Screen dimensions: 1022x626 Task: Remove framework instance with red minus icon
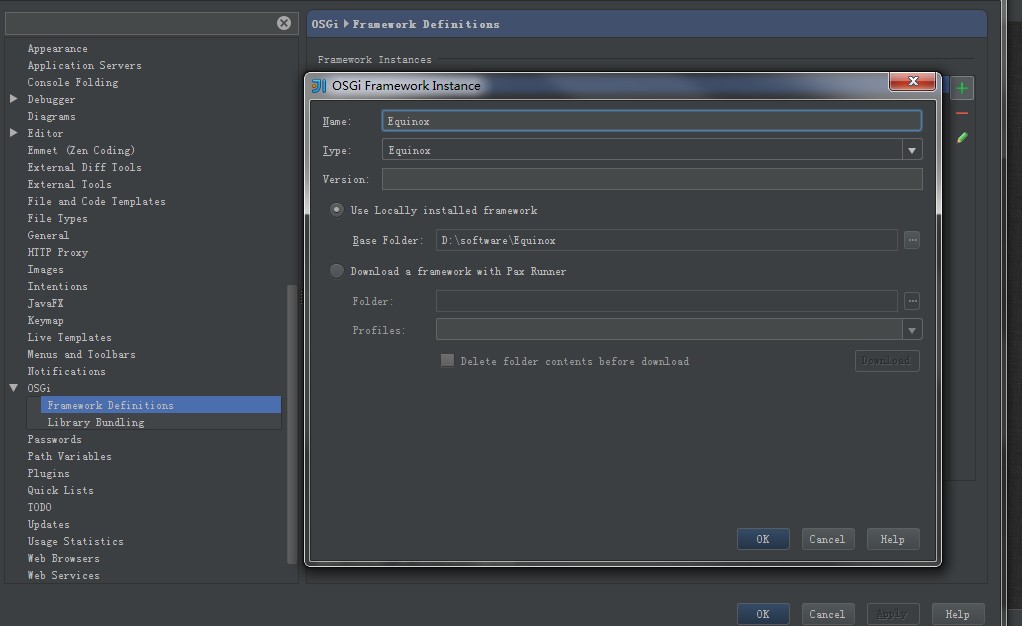tap(962, 113)
